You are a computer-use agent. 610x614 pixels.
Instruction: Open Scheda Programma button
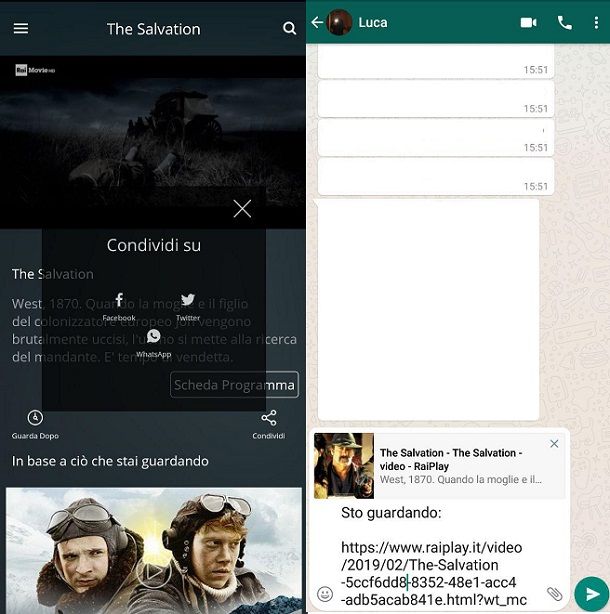pos(234,385)
